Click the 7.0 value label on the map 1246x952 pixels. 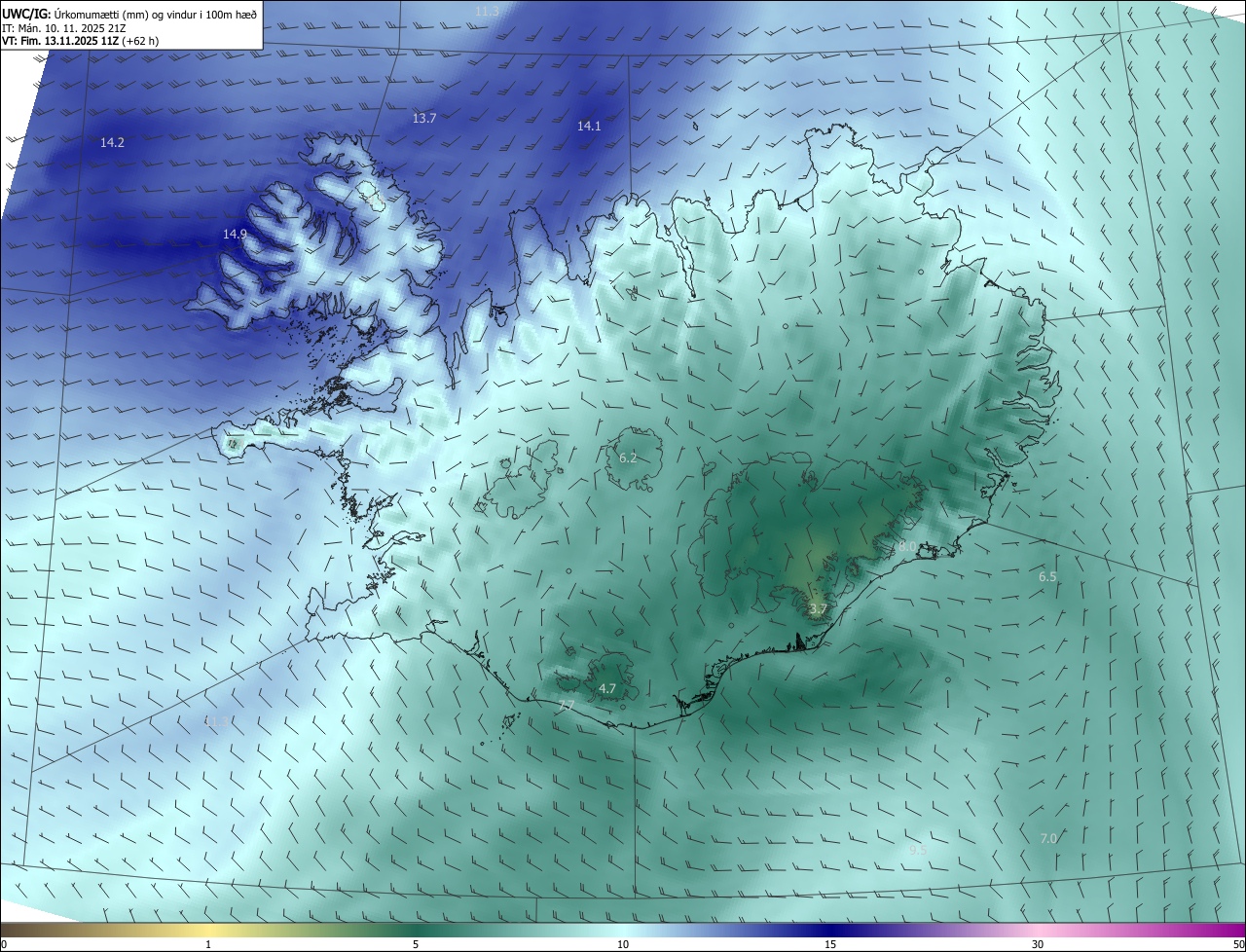(x=1048, y=838)
